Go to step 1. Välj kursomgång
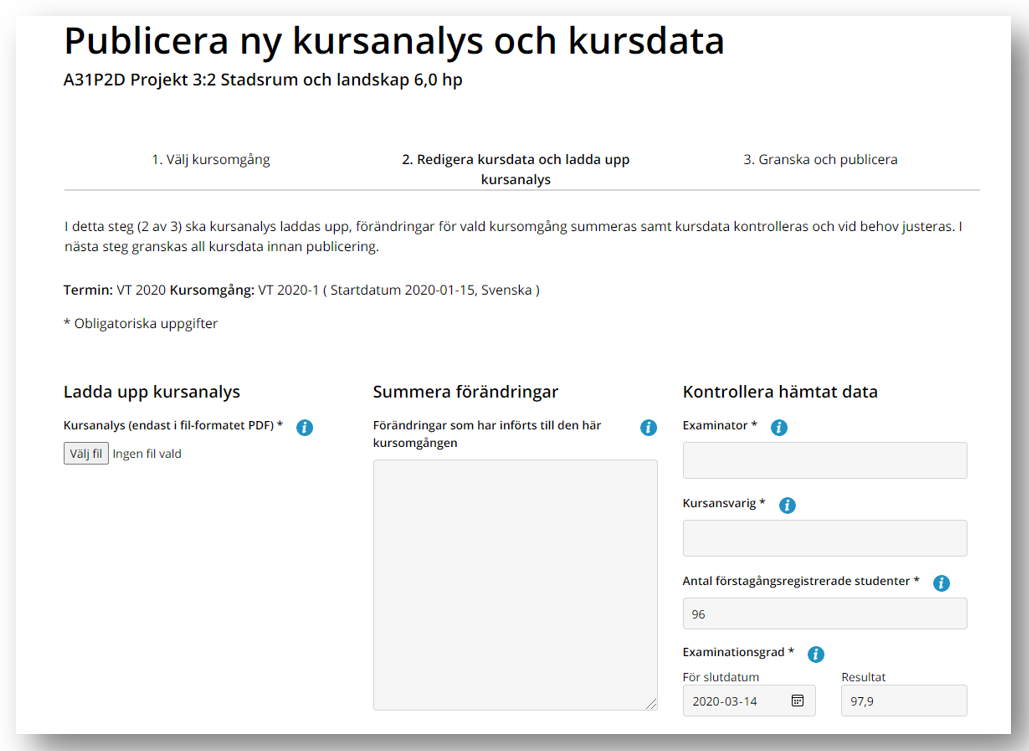The image size is (1029, 751). coord(211,160)
